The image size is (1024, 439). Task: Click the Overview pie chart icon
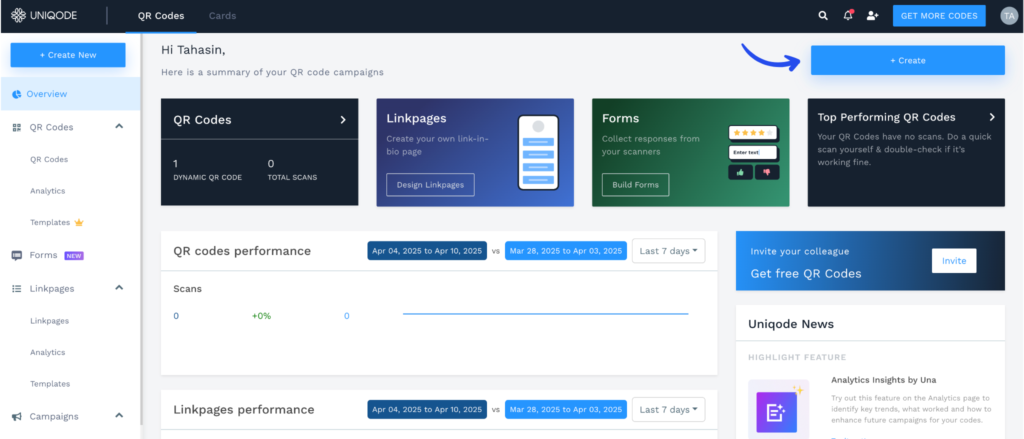tap(16, 94)
